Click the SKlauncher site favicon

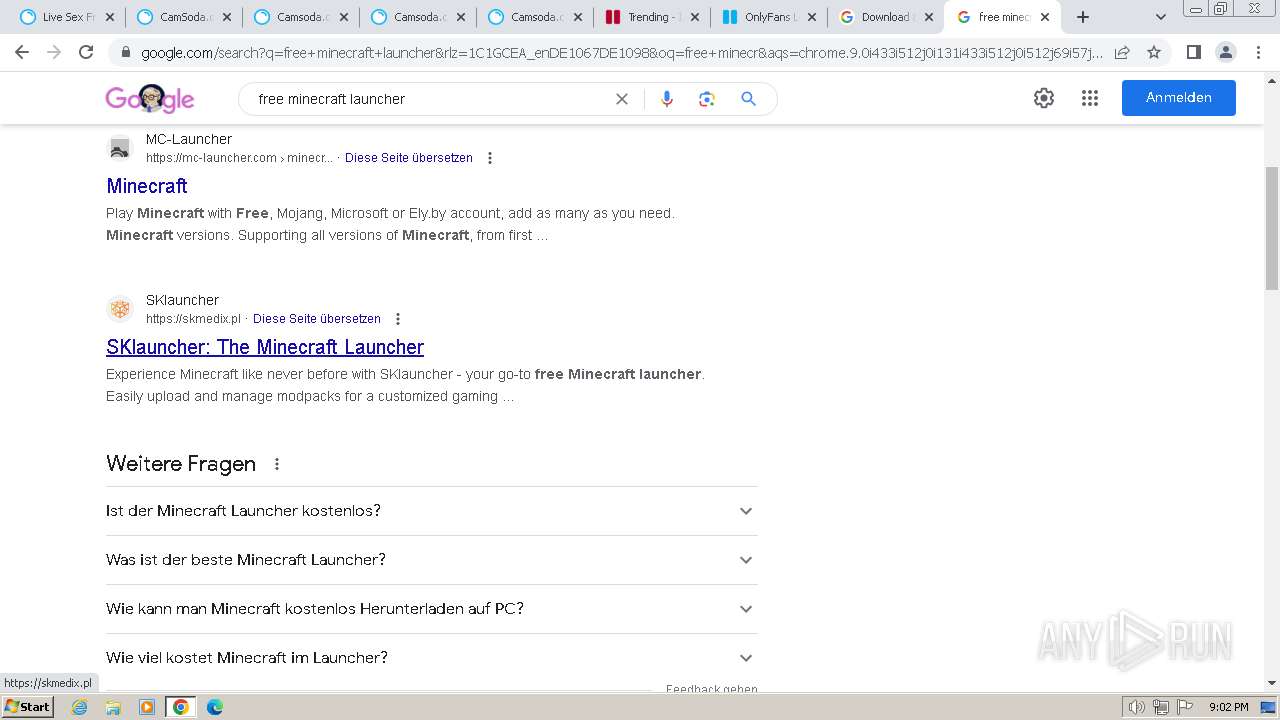120,309
